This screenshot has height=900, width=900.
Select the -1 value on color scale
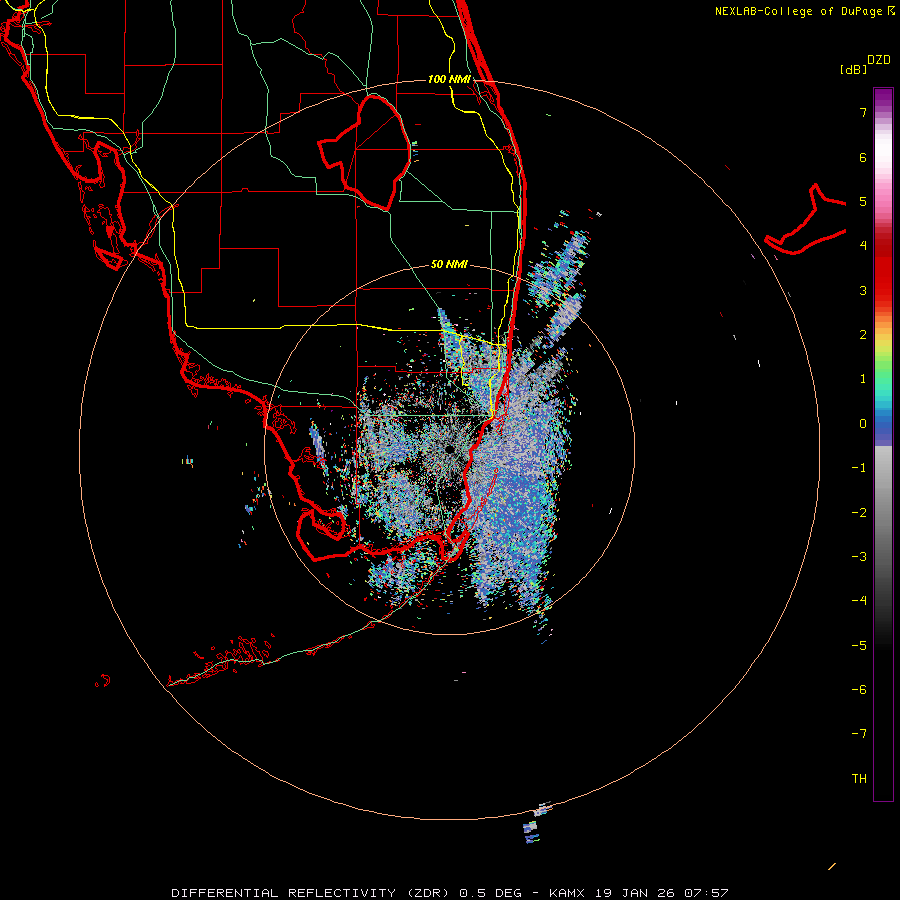click(x=859, y=468)
